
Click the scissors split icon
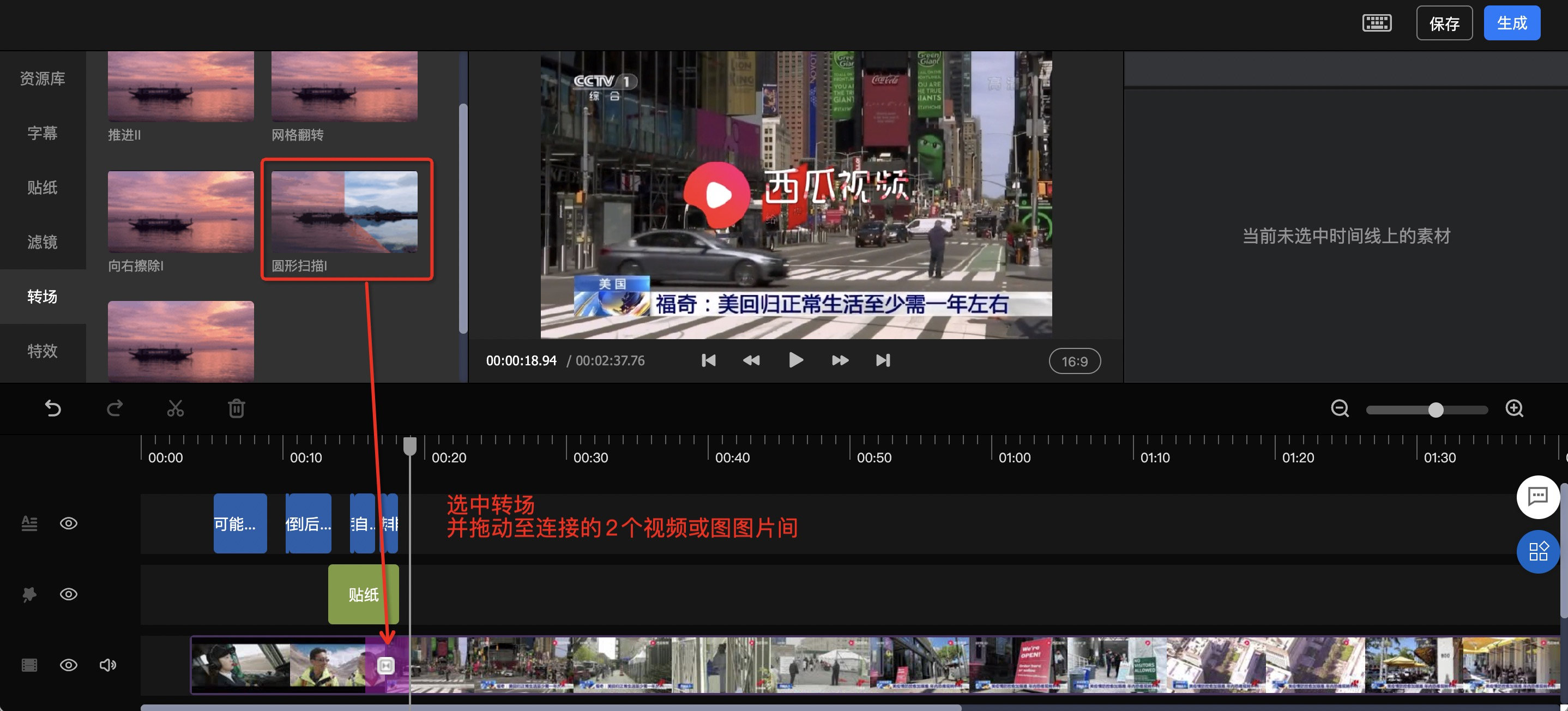176,408
